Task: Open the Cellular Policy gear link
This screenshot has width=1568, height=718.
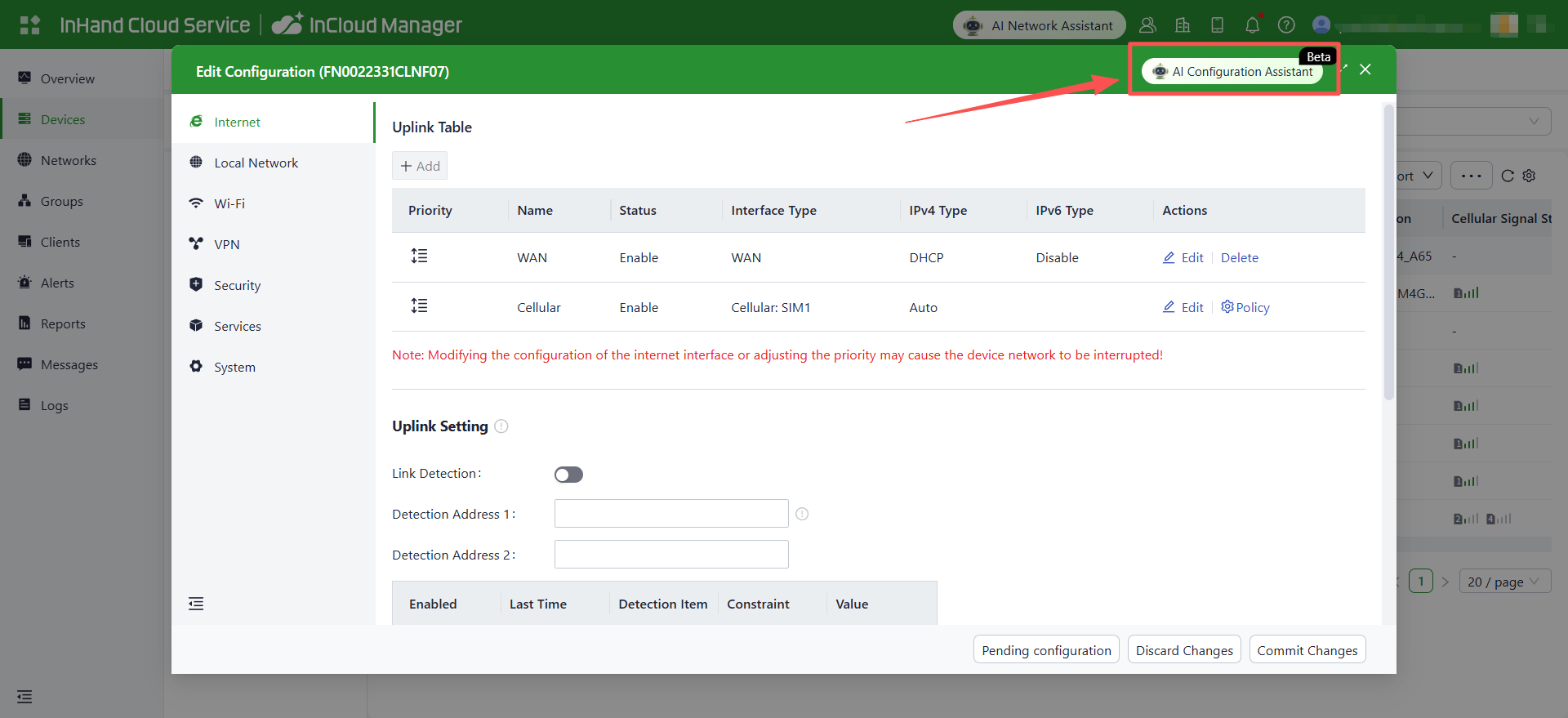Action: [x=1245, y=307]
